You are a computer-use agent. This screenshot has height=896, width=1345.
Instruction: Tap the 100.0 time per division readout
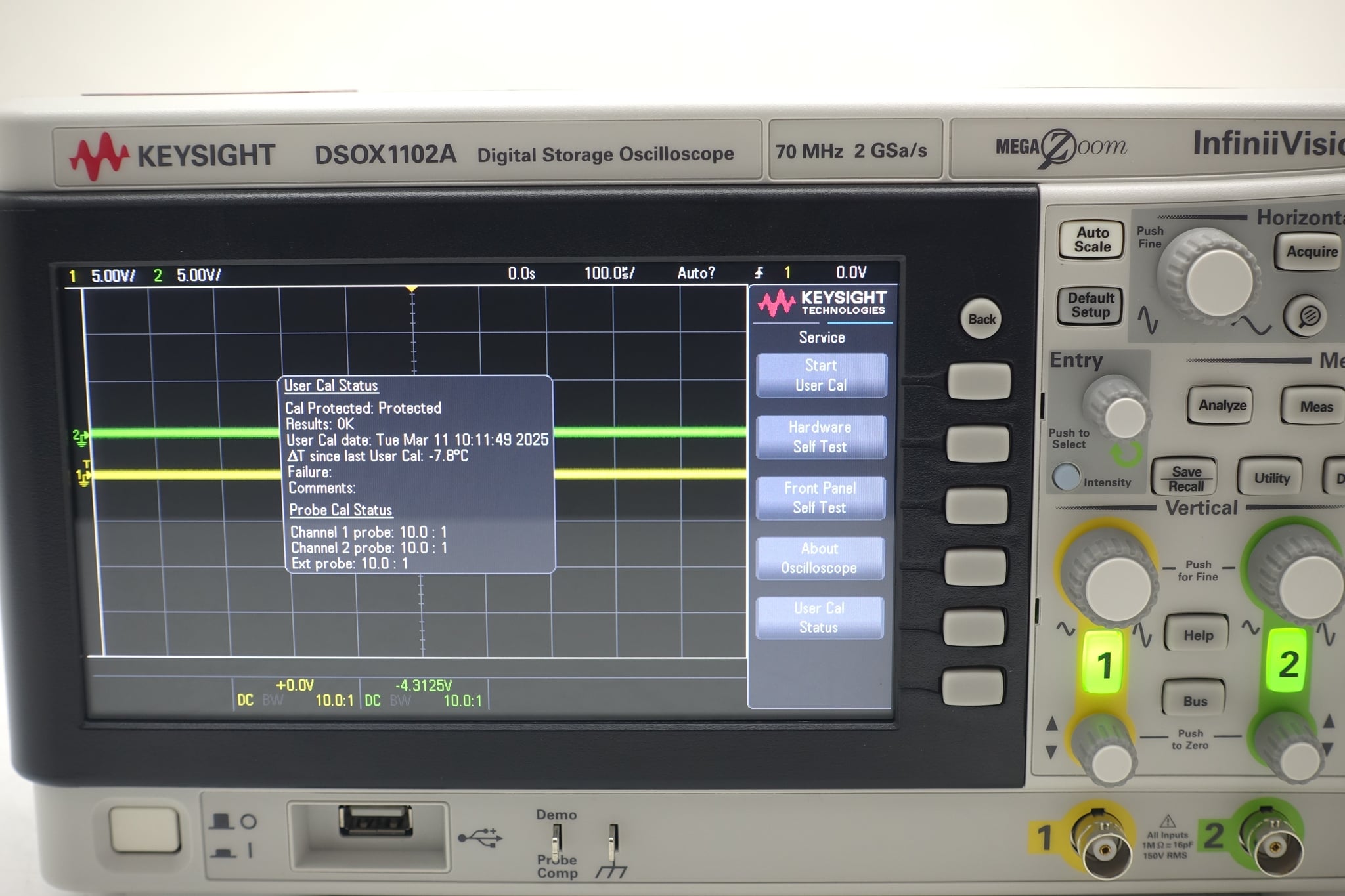click(609, 272)
